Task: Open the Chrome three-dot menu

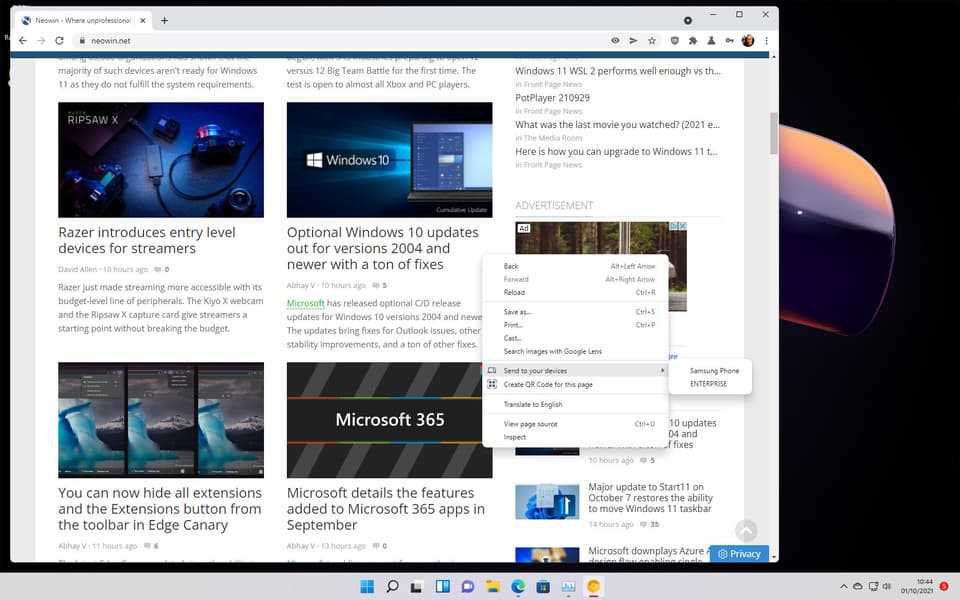Action: (767, 41)
